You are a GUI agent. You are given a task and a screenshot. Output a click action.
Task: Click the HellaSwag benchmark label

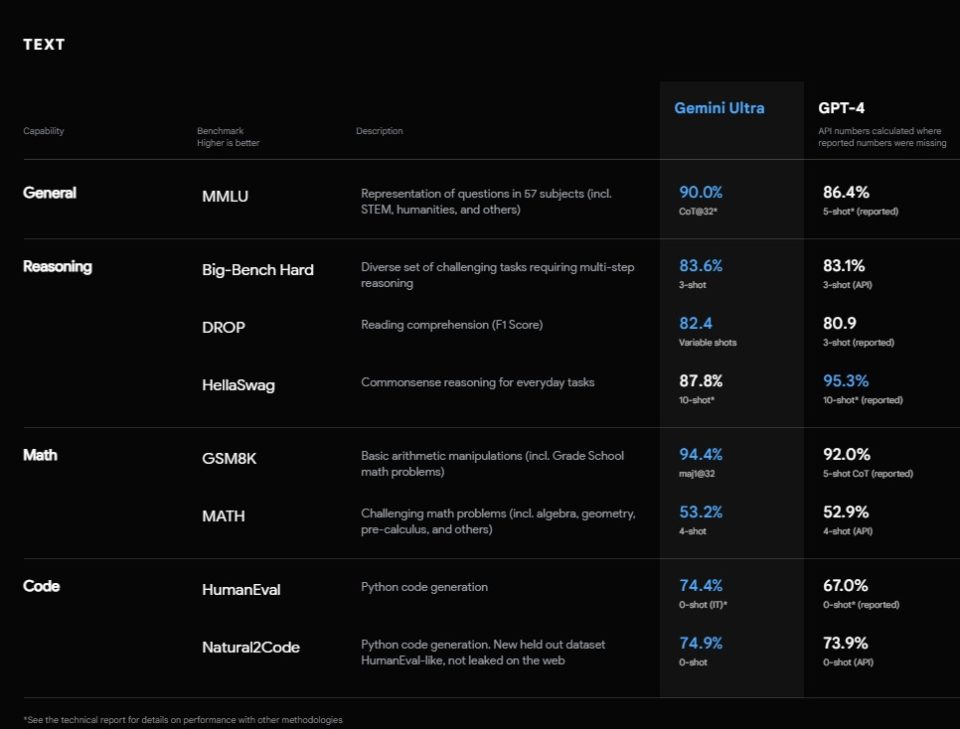(237, 384)
